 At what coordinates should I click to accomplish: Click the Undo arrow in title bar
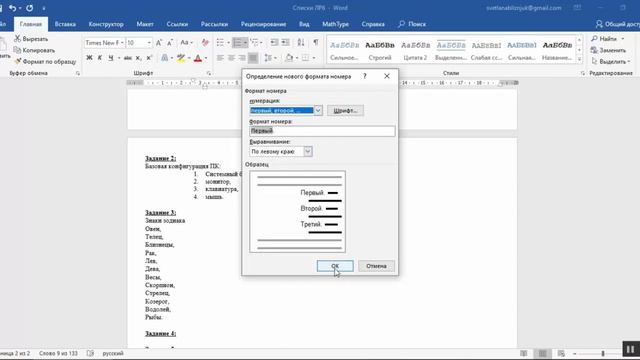(x=13, y=8)
